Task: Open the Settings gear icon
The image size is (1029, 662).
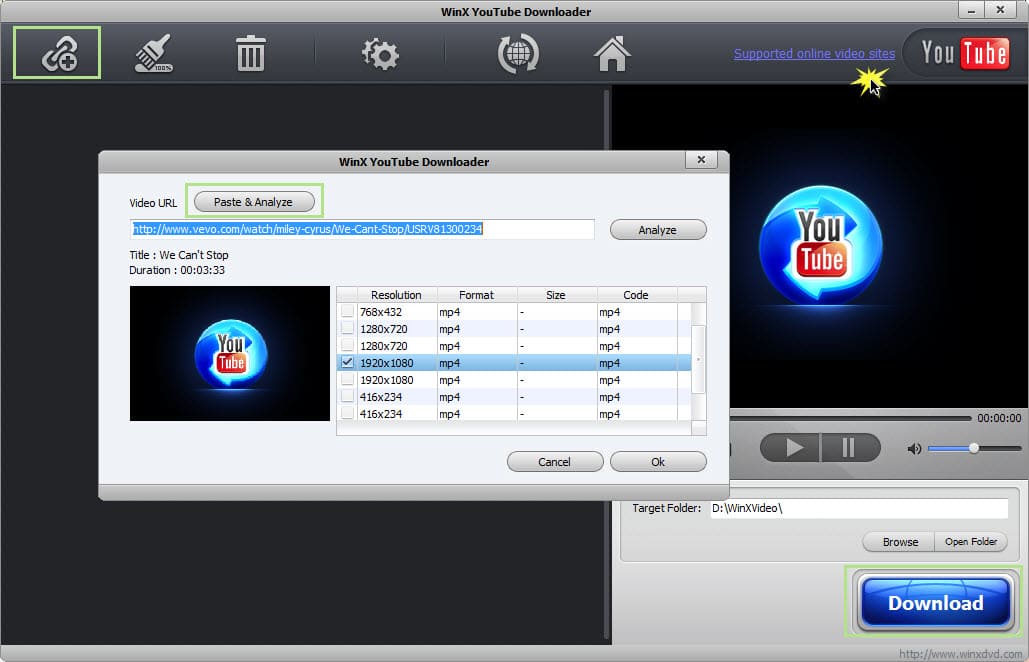Action: point(380,54)
